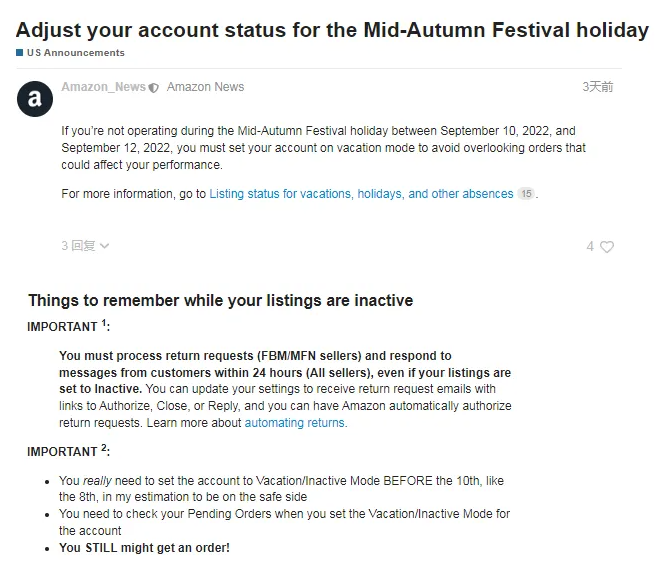Click the Pending Orders bullet text
Screen dimensions: 669x582
(x=284, y=522)
